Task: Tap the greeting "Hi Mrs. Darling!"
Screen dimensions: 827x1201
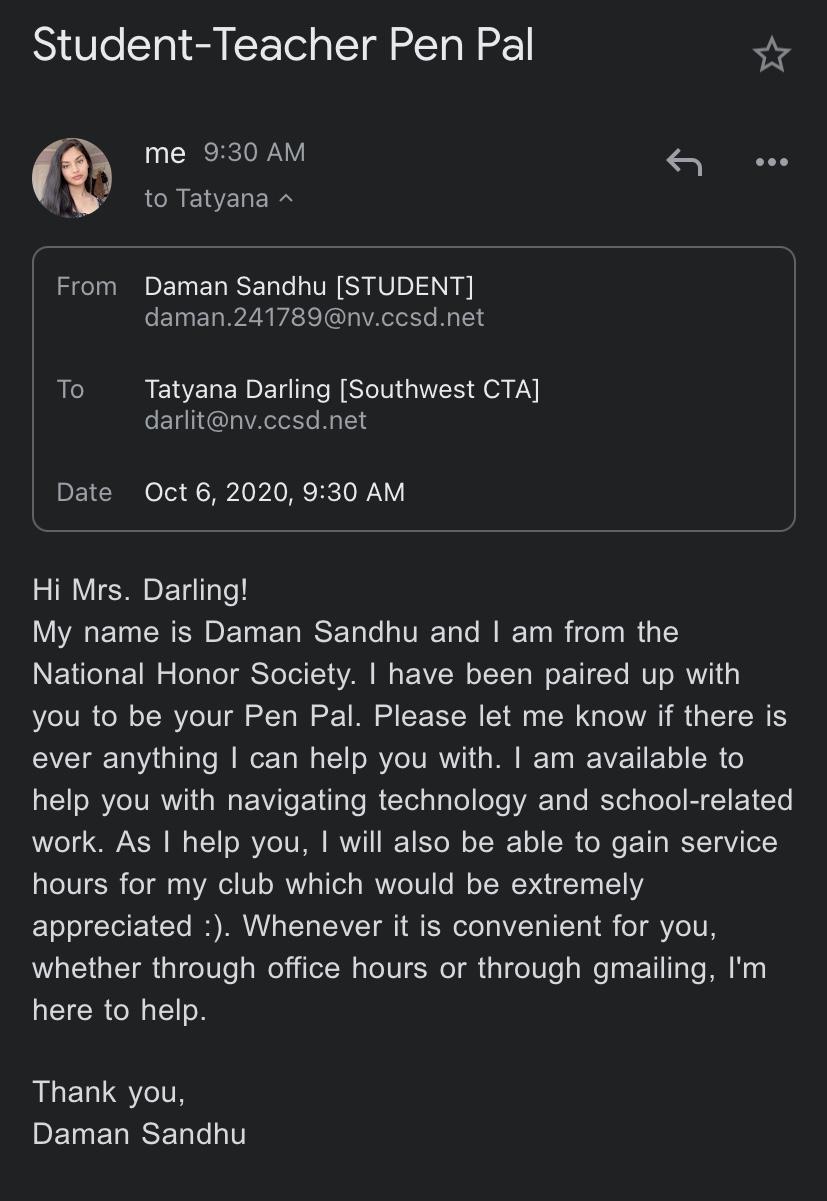Action: coord(140,590)
